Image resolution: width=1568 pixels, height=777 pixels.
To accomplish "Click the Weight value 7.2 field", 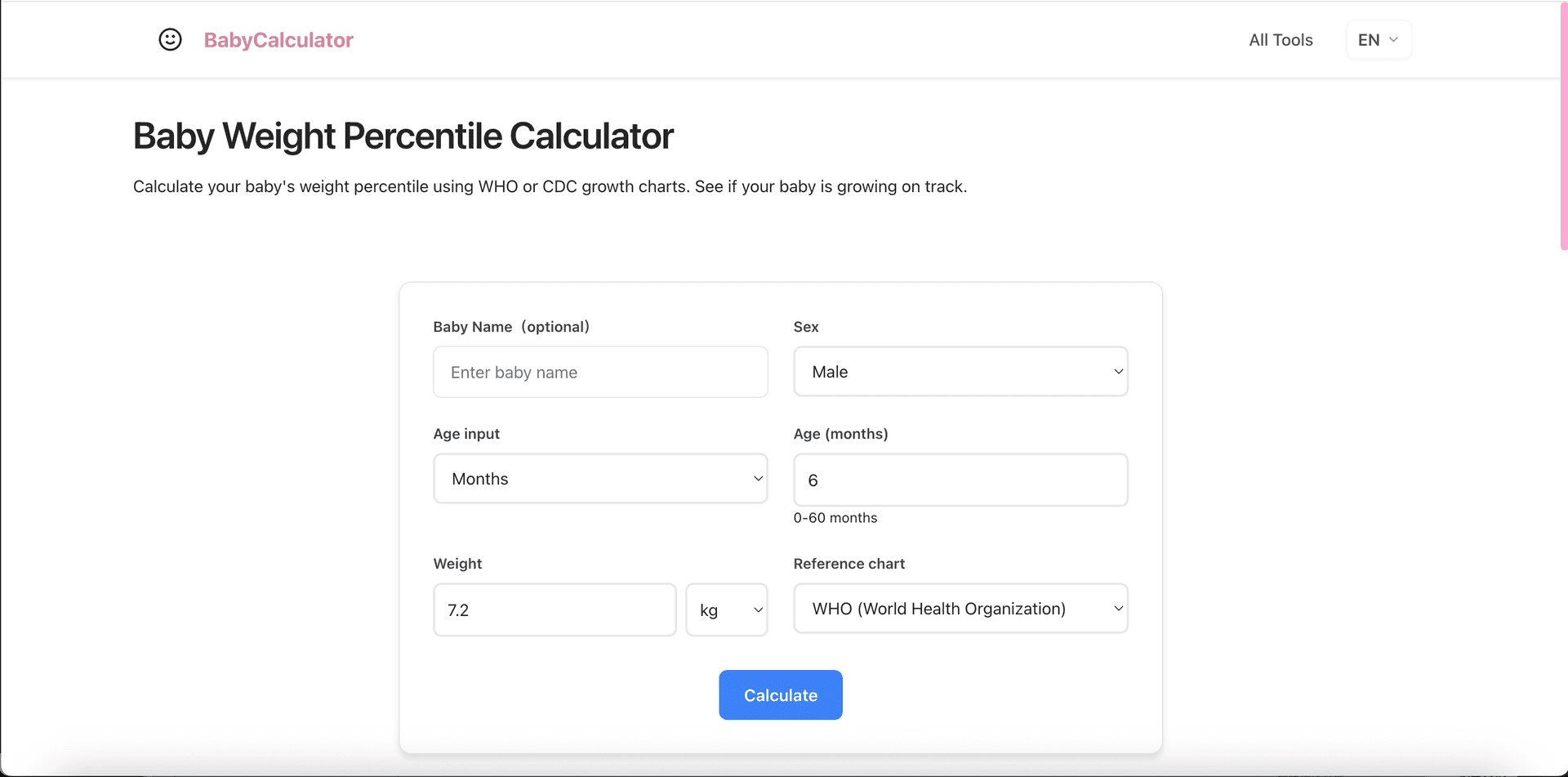I will point(554,610).
